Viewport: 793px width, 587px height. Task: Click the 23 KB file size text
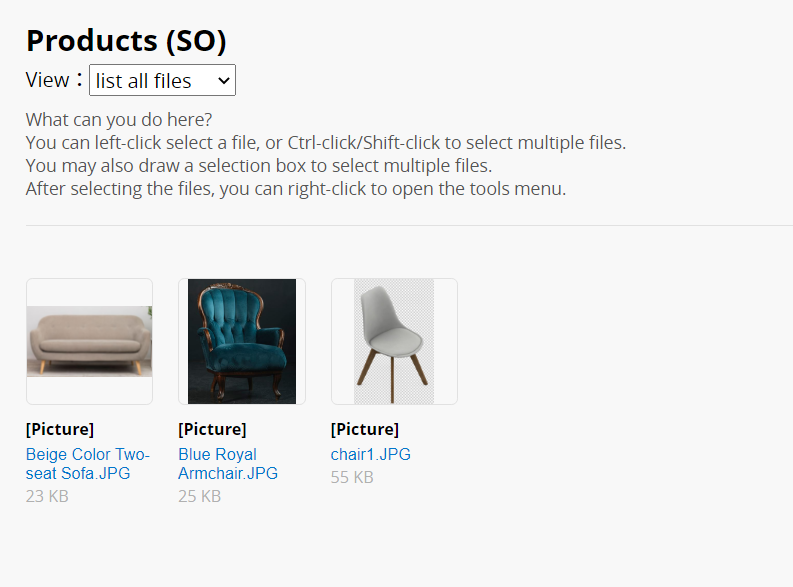point(47,496)
